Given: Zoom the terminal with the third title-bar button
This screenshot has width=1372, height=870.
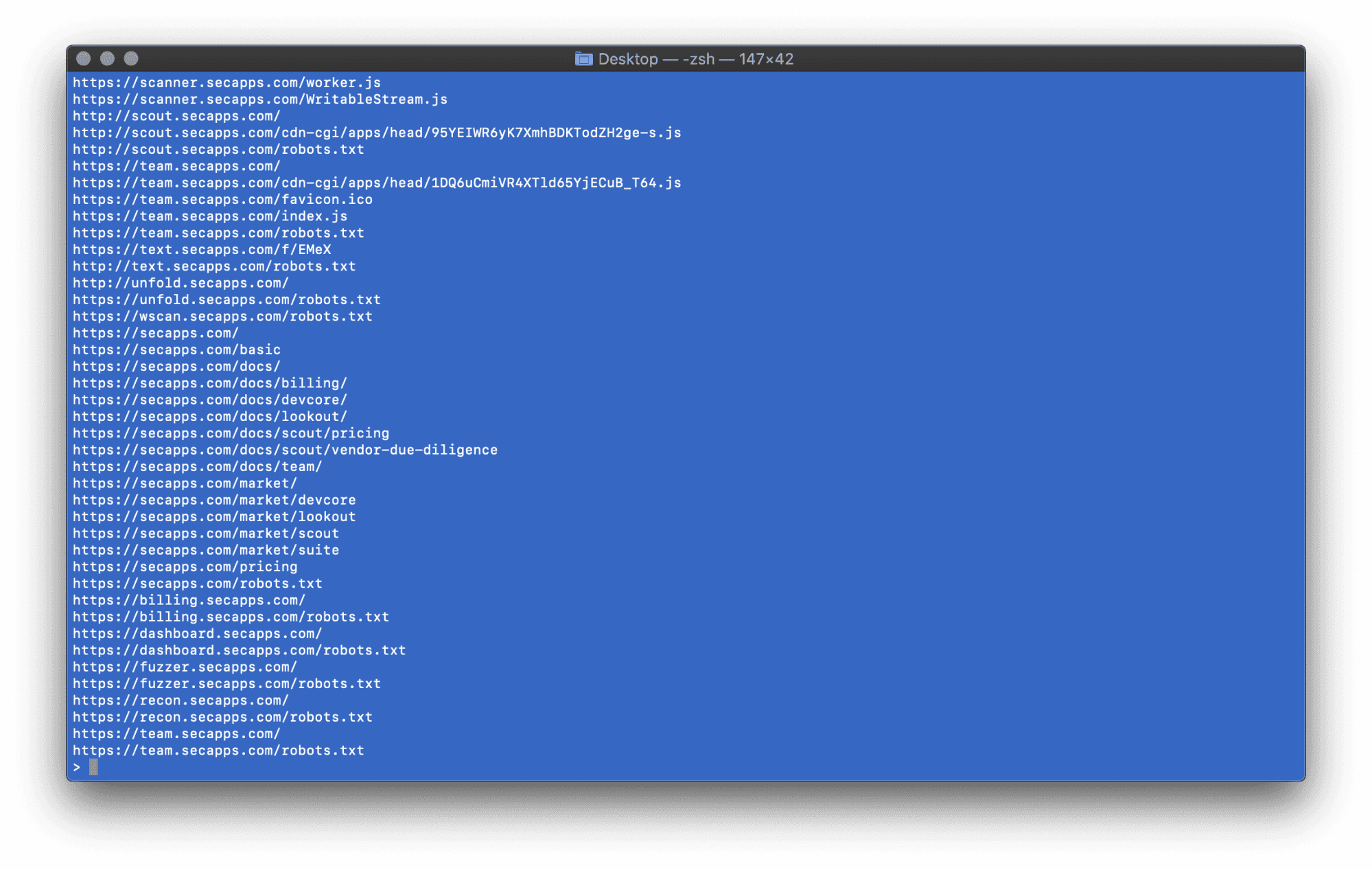Looking at the screenshot, I should [x=131, y=59].
